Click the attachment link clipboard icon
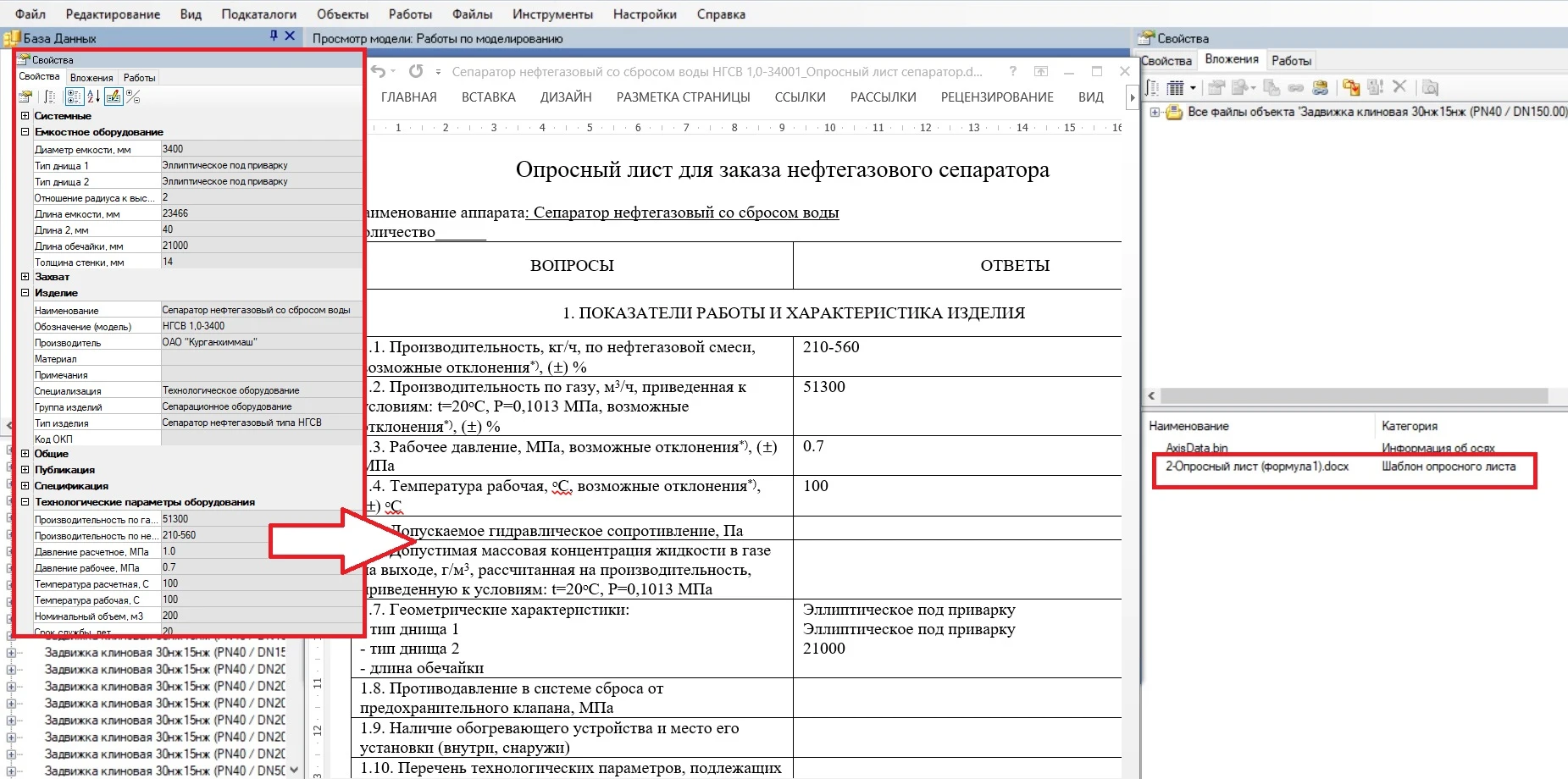Image resolution: width=1568 pixels, height=779 pixels. tap(1320, 87)
